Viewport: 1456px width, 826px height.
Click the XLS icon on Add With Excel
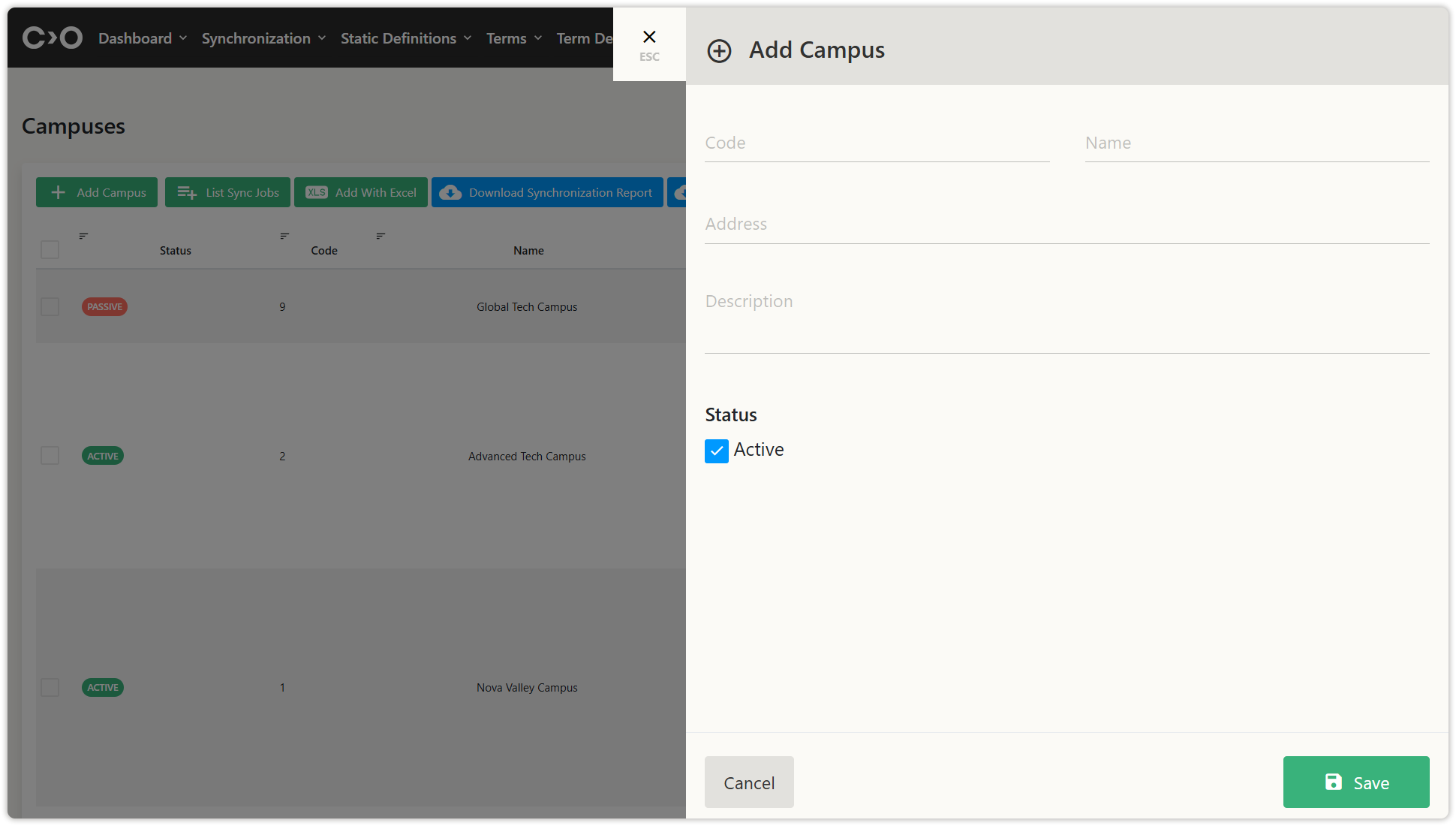pyautogui.click(x=317, y=192)
